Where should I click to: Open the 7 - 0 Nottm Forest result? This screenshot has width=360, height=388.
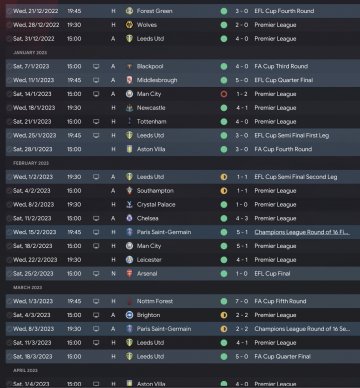point(242,301)
